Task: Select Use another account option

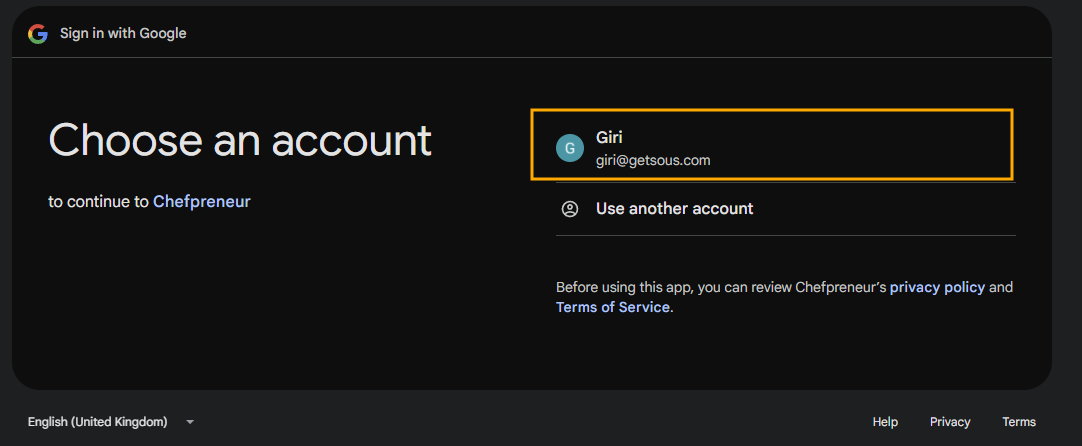Action: click(785, 209)
